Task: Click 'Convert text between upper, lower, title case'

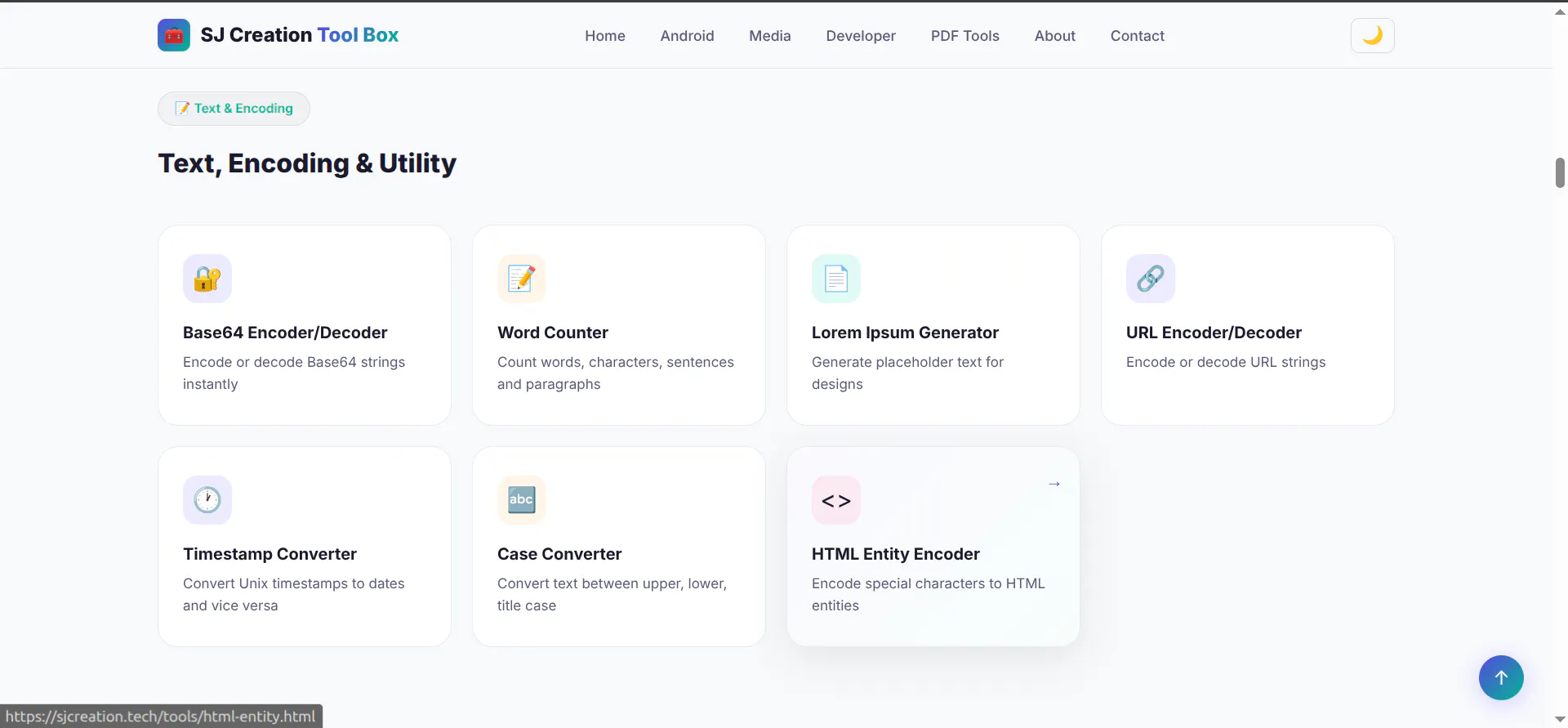Action: [x=612, y=594]
